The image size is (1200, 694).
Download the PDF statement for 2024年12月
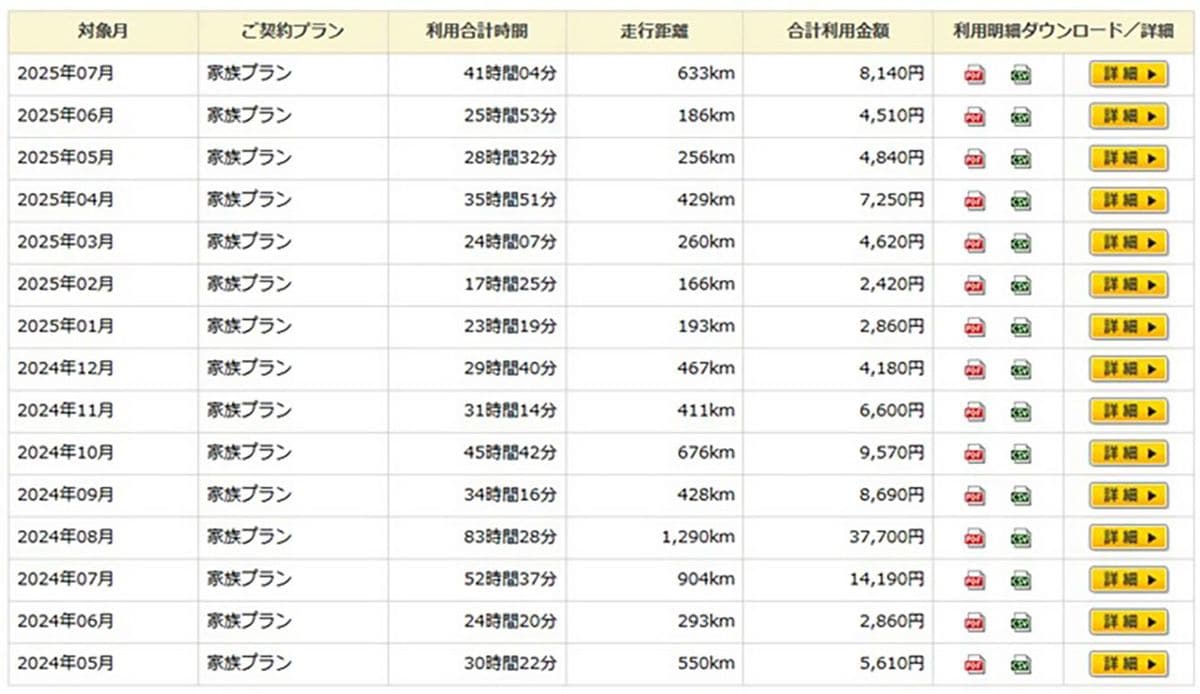point(974,370)
